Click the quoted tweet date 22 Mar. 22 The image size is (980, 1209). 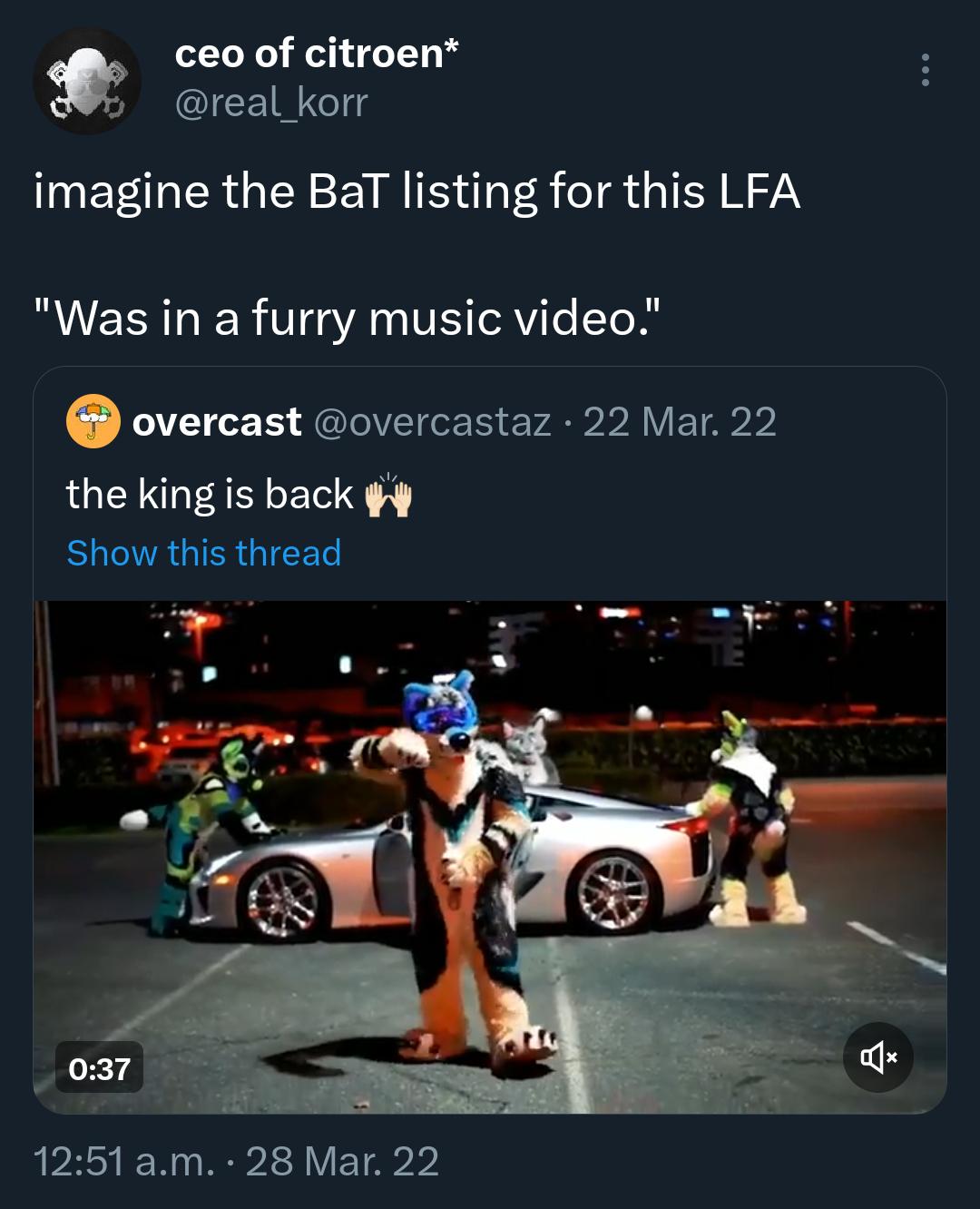tap(680, 422)
